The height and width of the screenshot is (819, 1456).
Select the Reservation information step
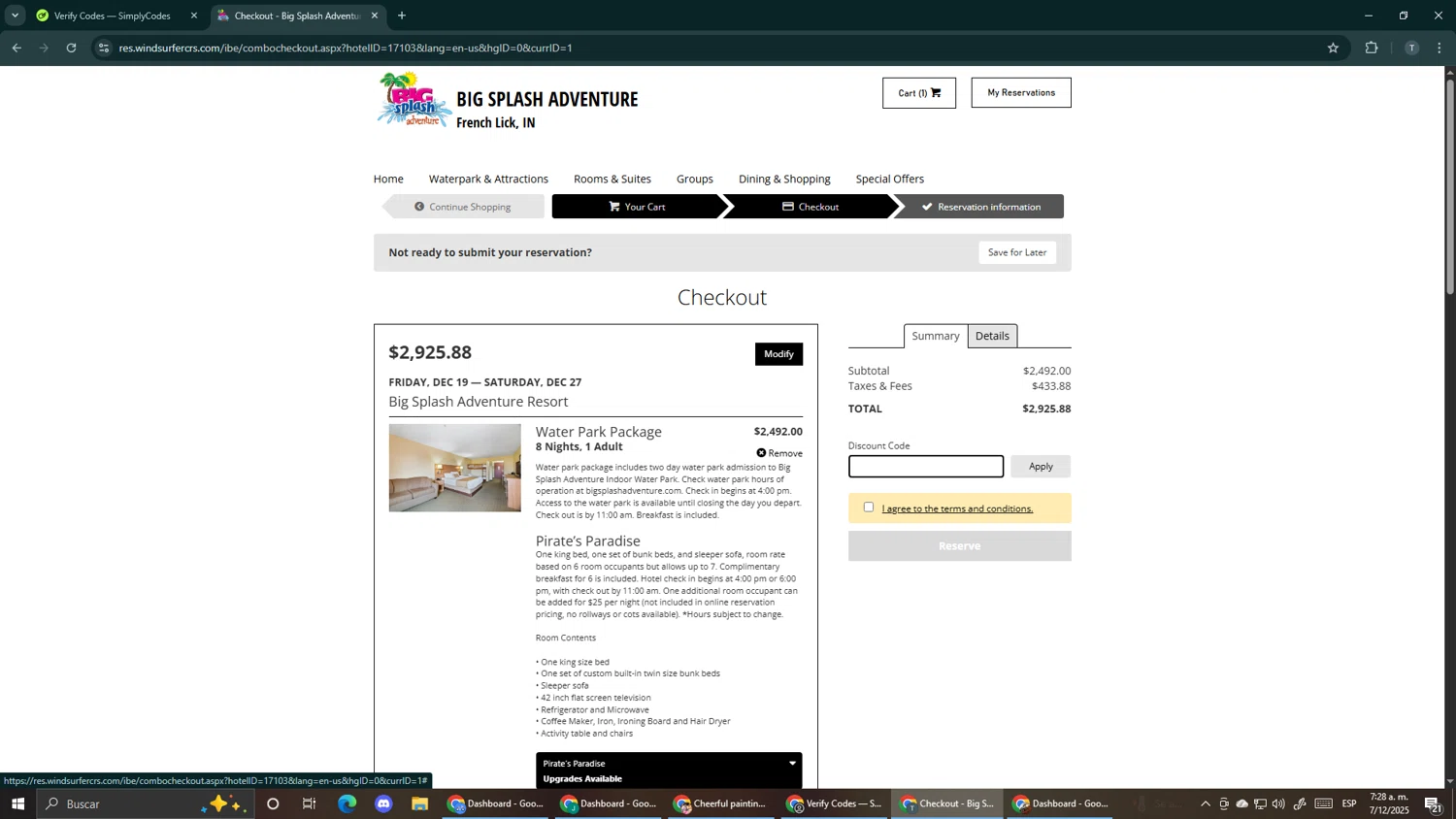click(x=980, y=207)
